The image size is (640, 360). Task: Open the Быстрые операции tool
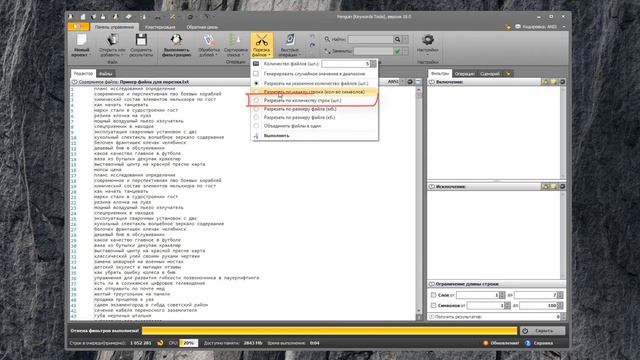(x=290, y=40)
